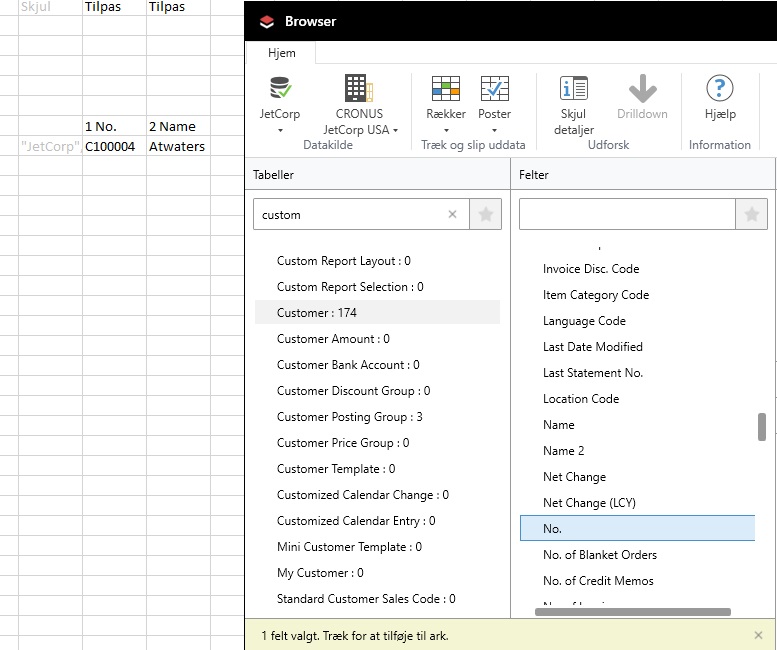This screenshot has width=777, height=650.
Task: Click the JetCorp data source icon
Action: click(280, 88)
